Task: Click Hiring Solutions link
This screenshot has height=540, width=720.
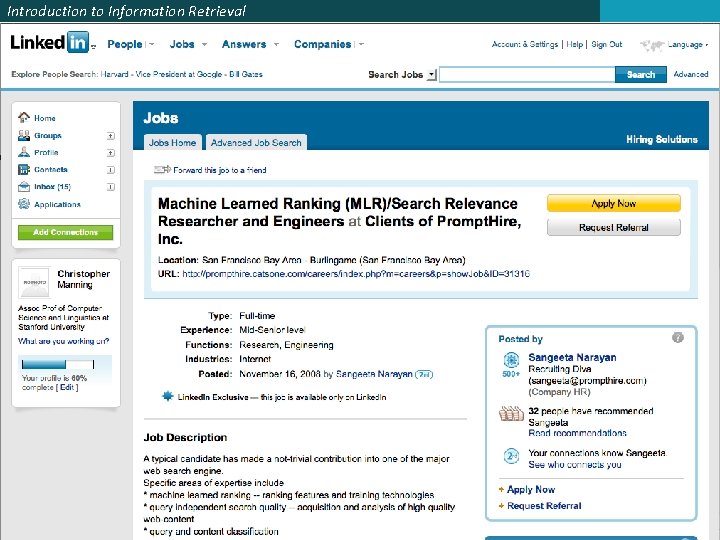Action: pos(662,139)
